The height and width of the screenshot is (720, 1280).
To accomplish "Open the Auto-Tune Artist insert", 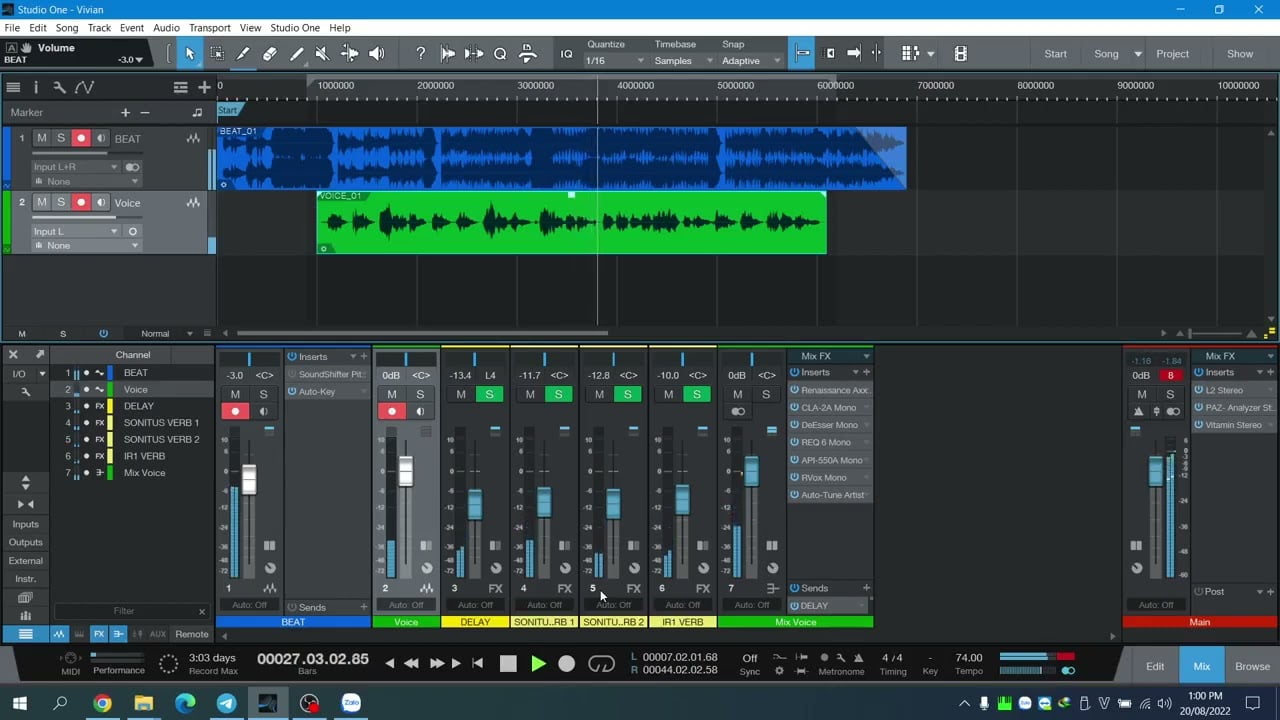I will [x=830, y=495].
